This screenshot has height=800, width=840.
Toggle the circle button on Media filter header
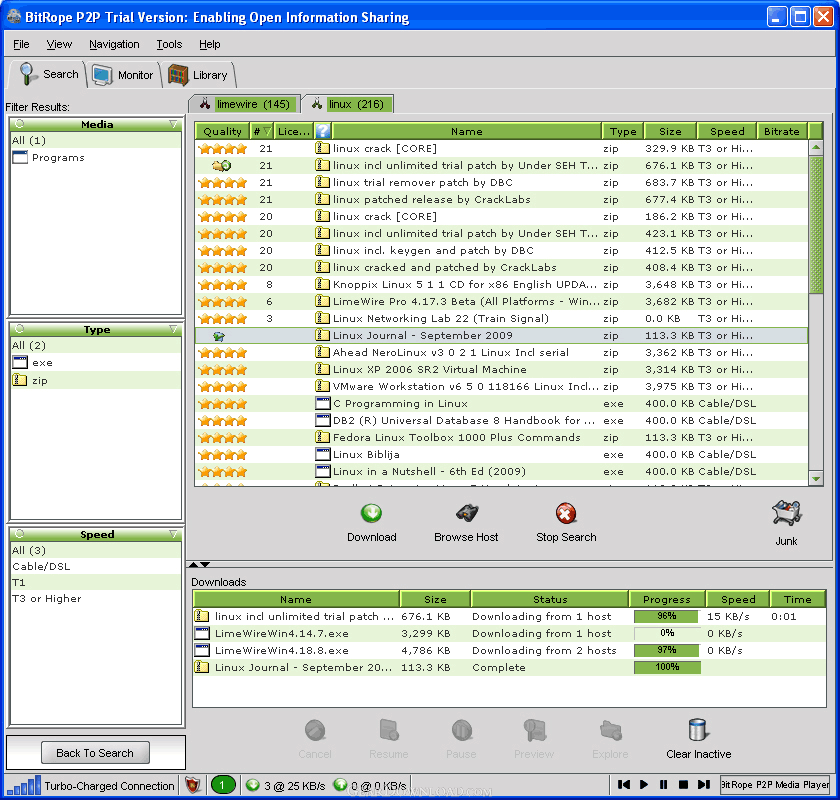(20, 124)
